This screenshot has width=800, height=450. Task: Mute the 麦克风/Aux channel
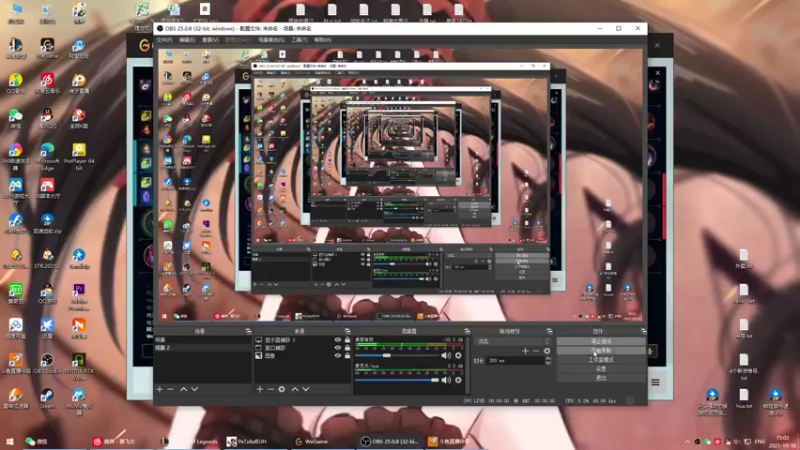click(x=446, y=380)
